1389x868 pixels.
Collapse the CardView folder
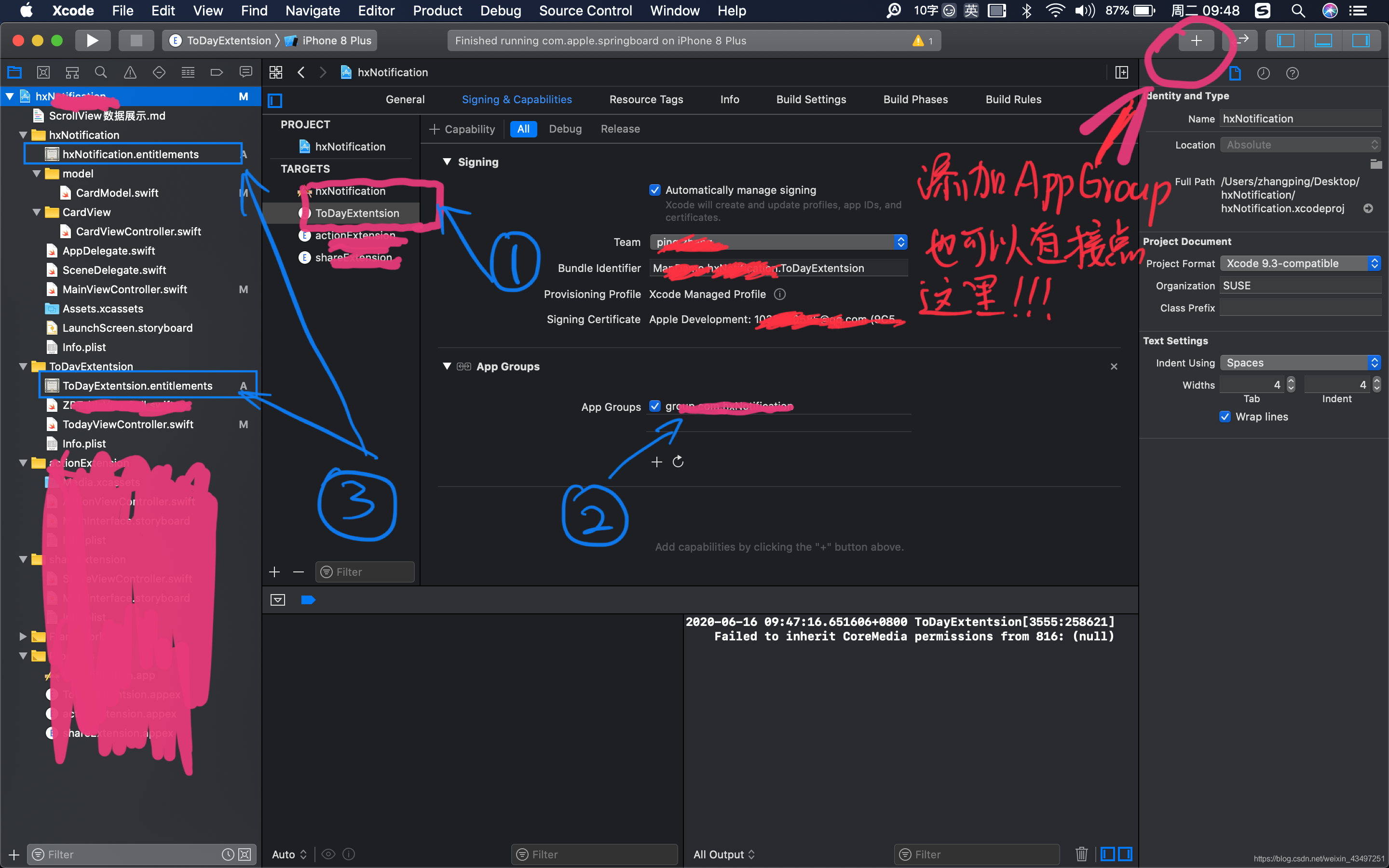point(37,212)
